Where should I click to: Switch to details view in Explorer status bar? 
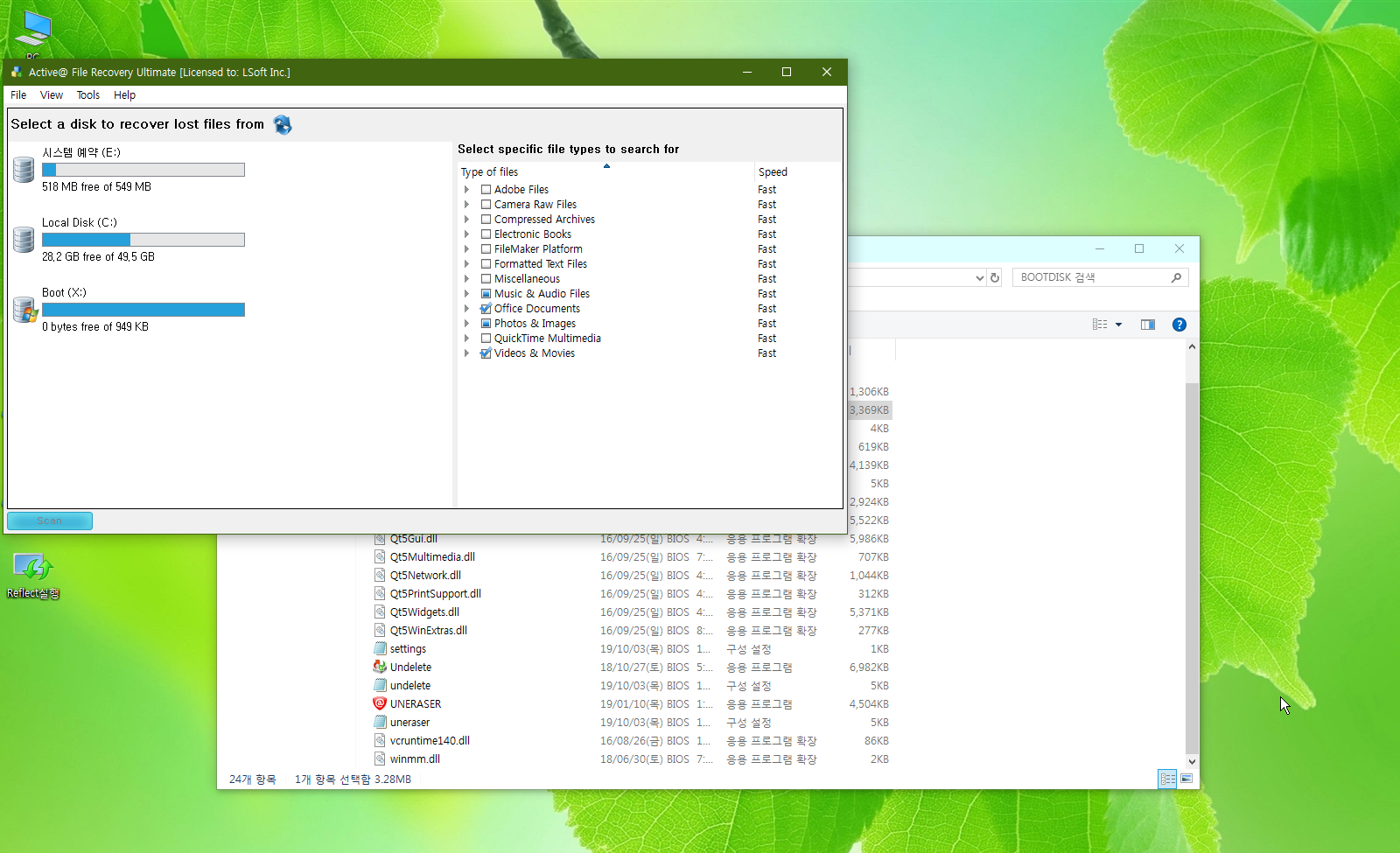tap(1167, 779)
